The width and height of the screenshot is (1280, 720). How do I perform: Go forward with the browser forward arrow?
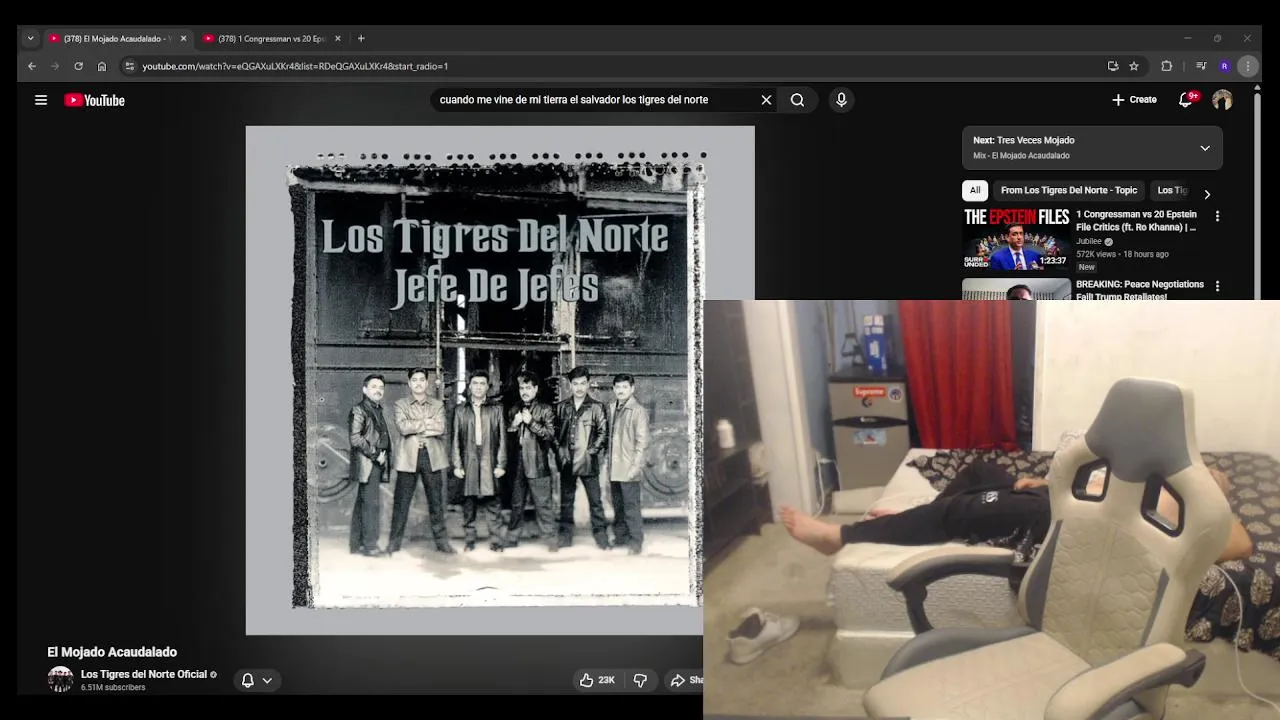click(x=55, y=66)
